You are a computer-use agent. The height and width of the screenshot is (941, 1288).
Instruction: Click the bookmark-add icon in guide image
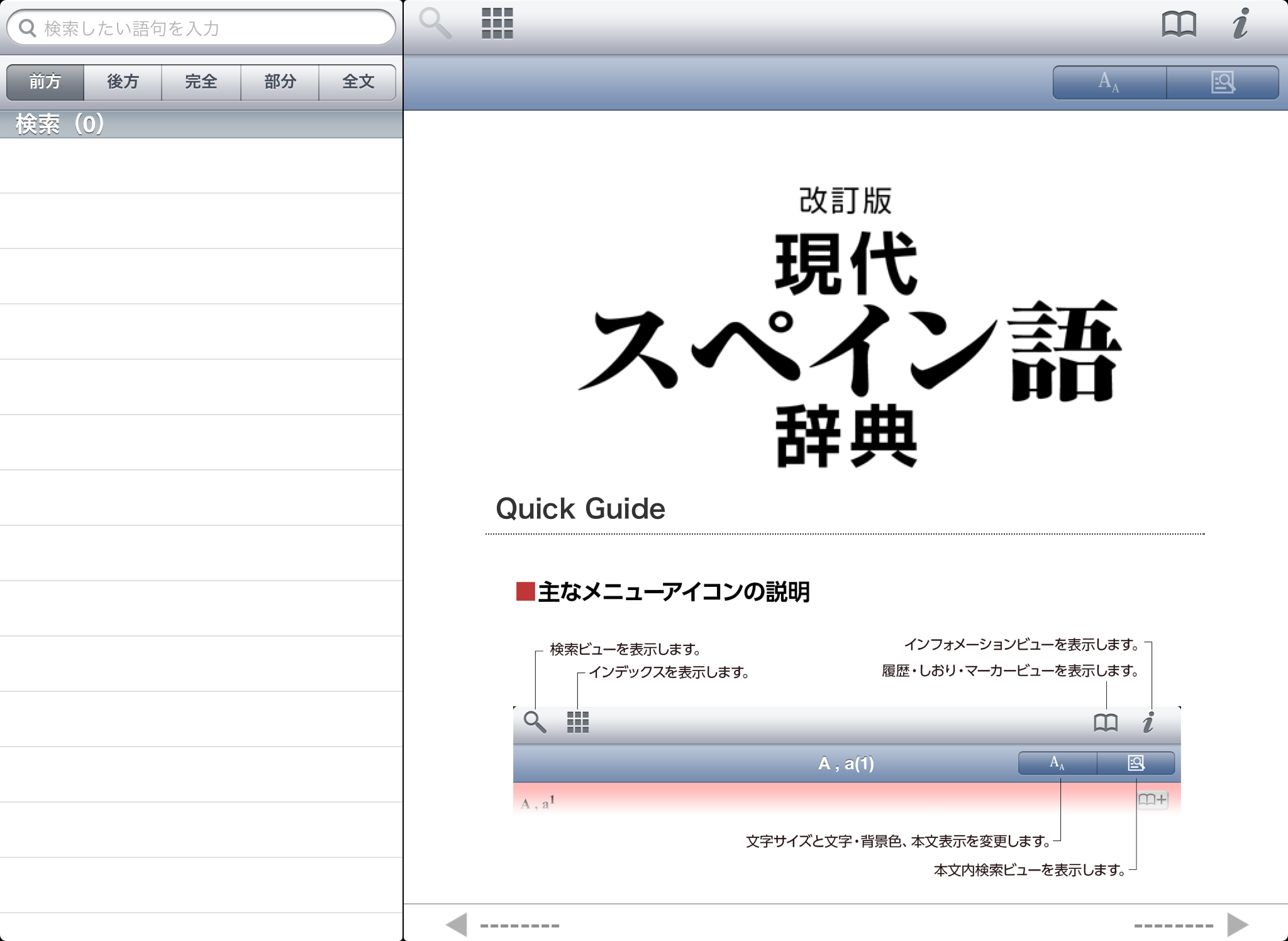point(1152,799)
